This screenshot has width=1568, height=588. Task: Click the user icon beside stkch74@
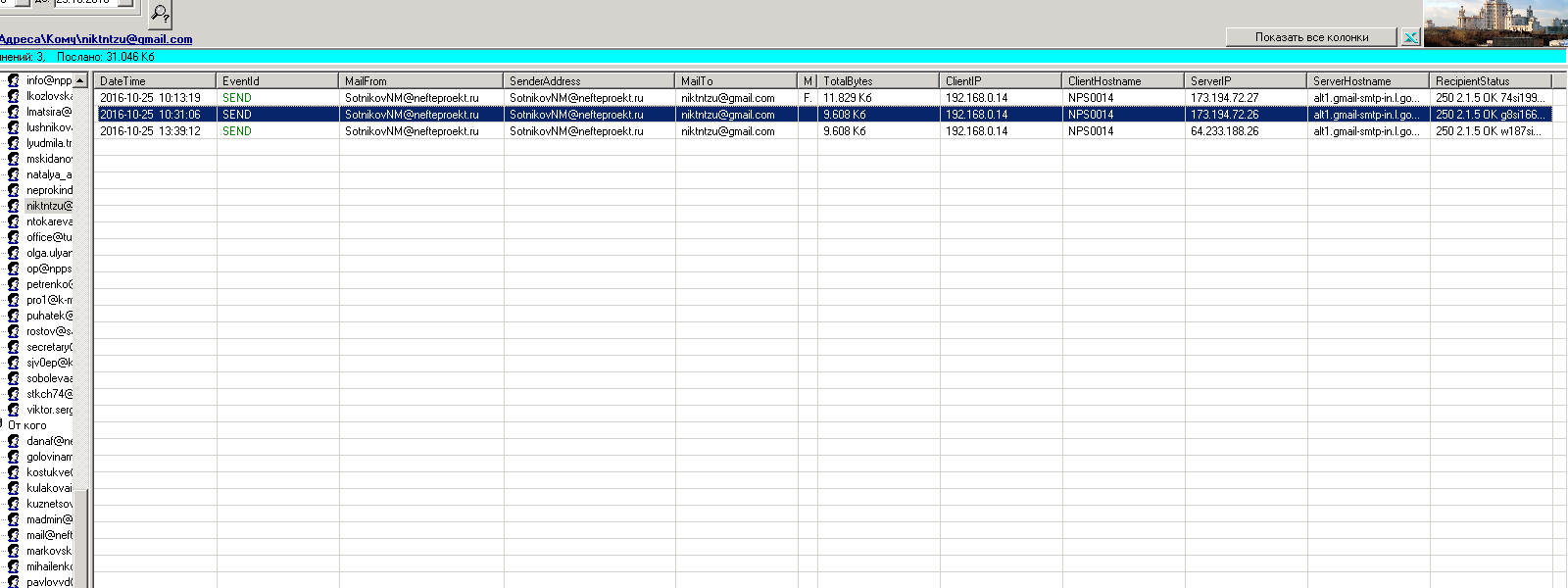tap(14, 394)
